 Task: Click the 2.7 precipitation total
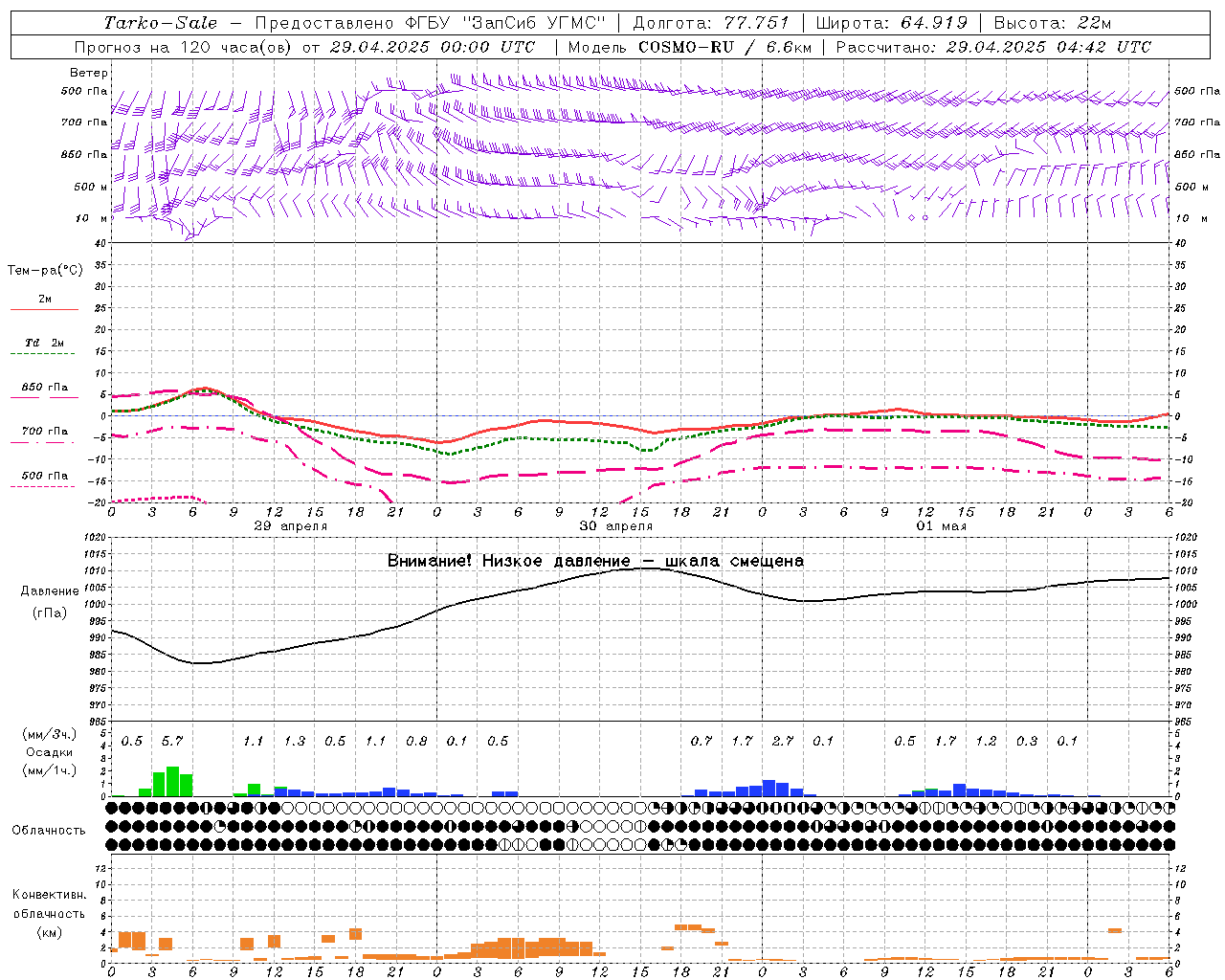tap(783, 741)
